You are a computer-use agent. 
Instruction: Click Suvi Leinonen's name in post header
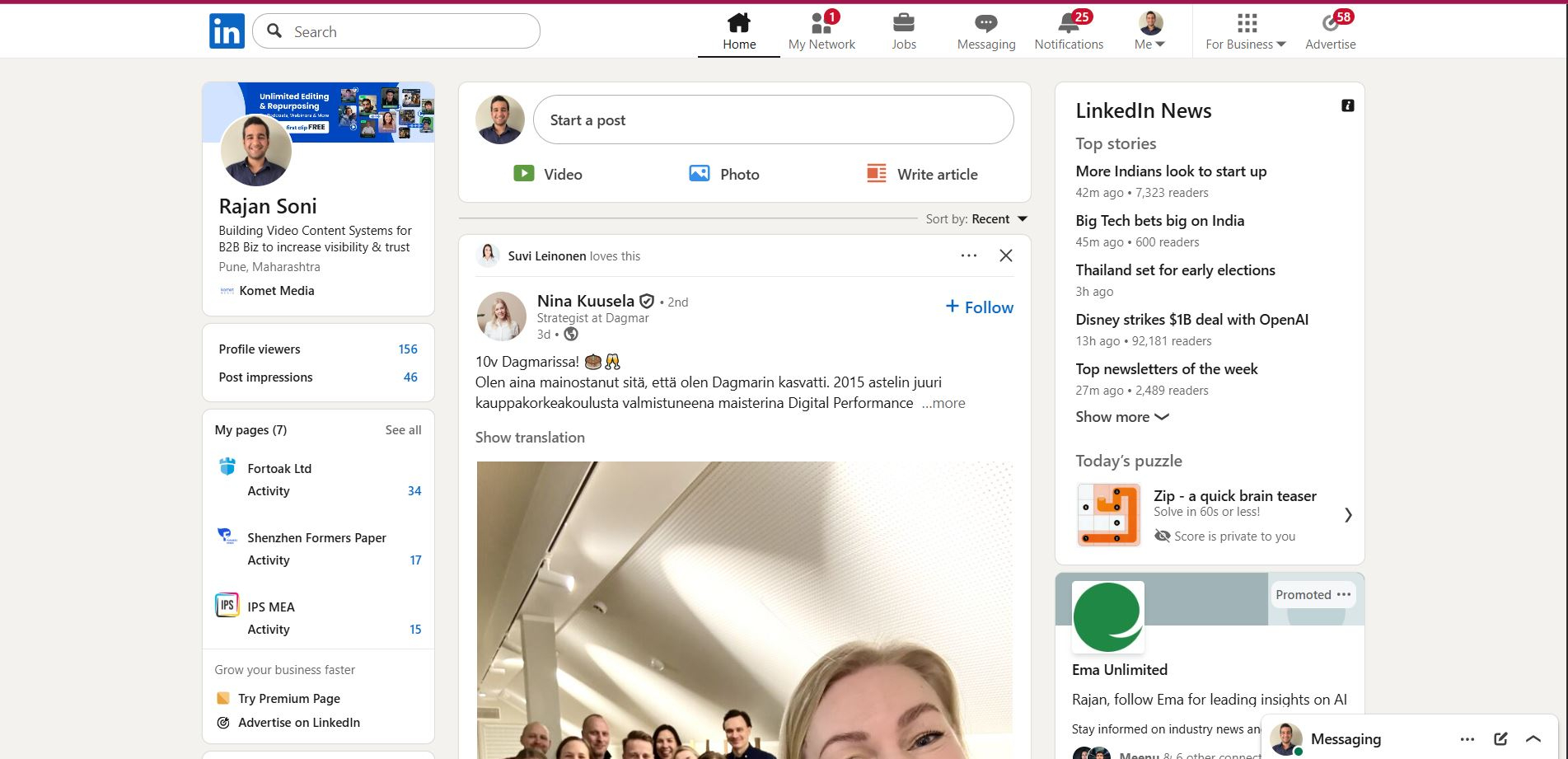[x=547, y=256]
